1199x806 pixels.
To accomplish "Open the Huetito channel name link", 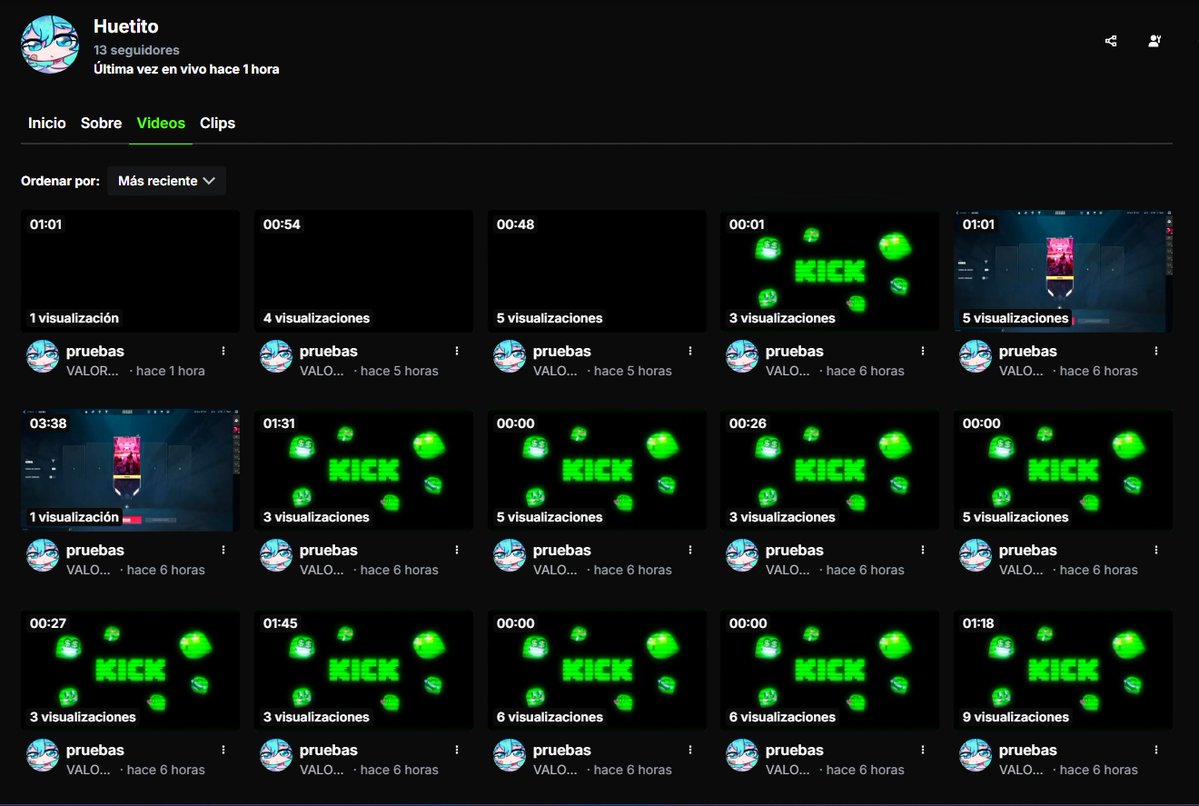I will tap(126, 26).
